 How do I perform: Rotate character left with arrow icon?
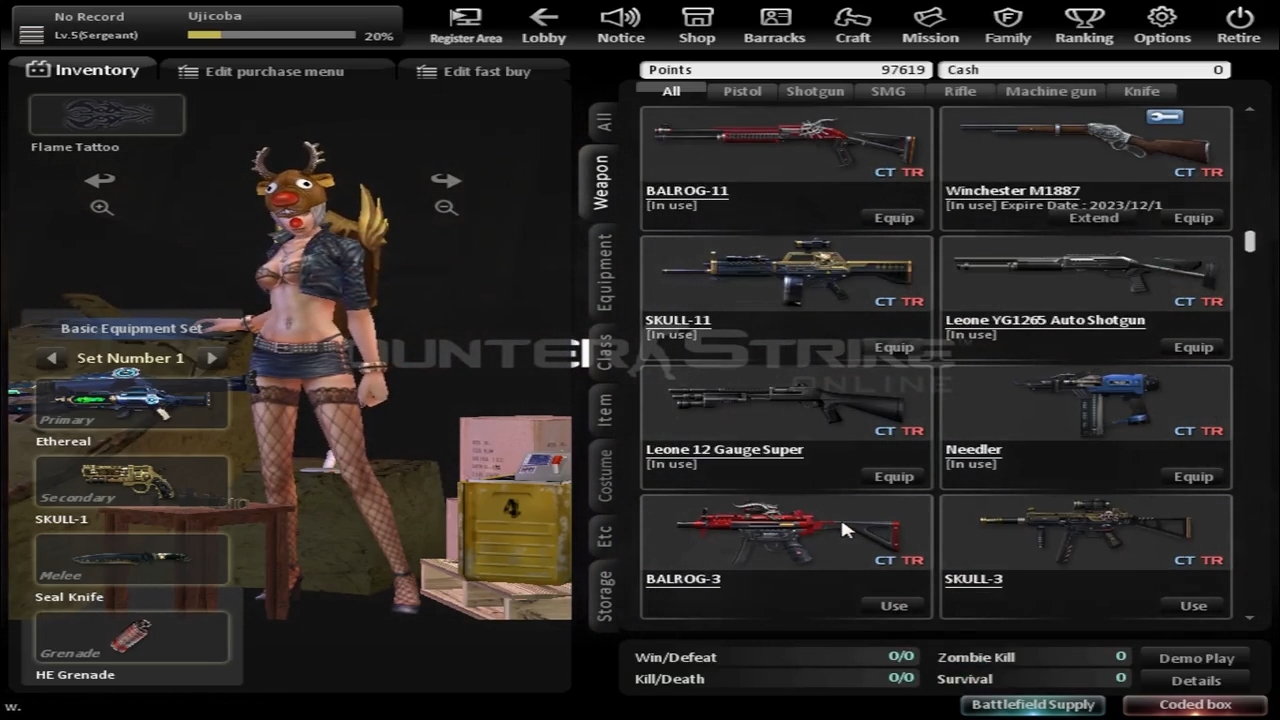click(100, 180)
